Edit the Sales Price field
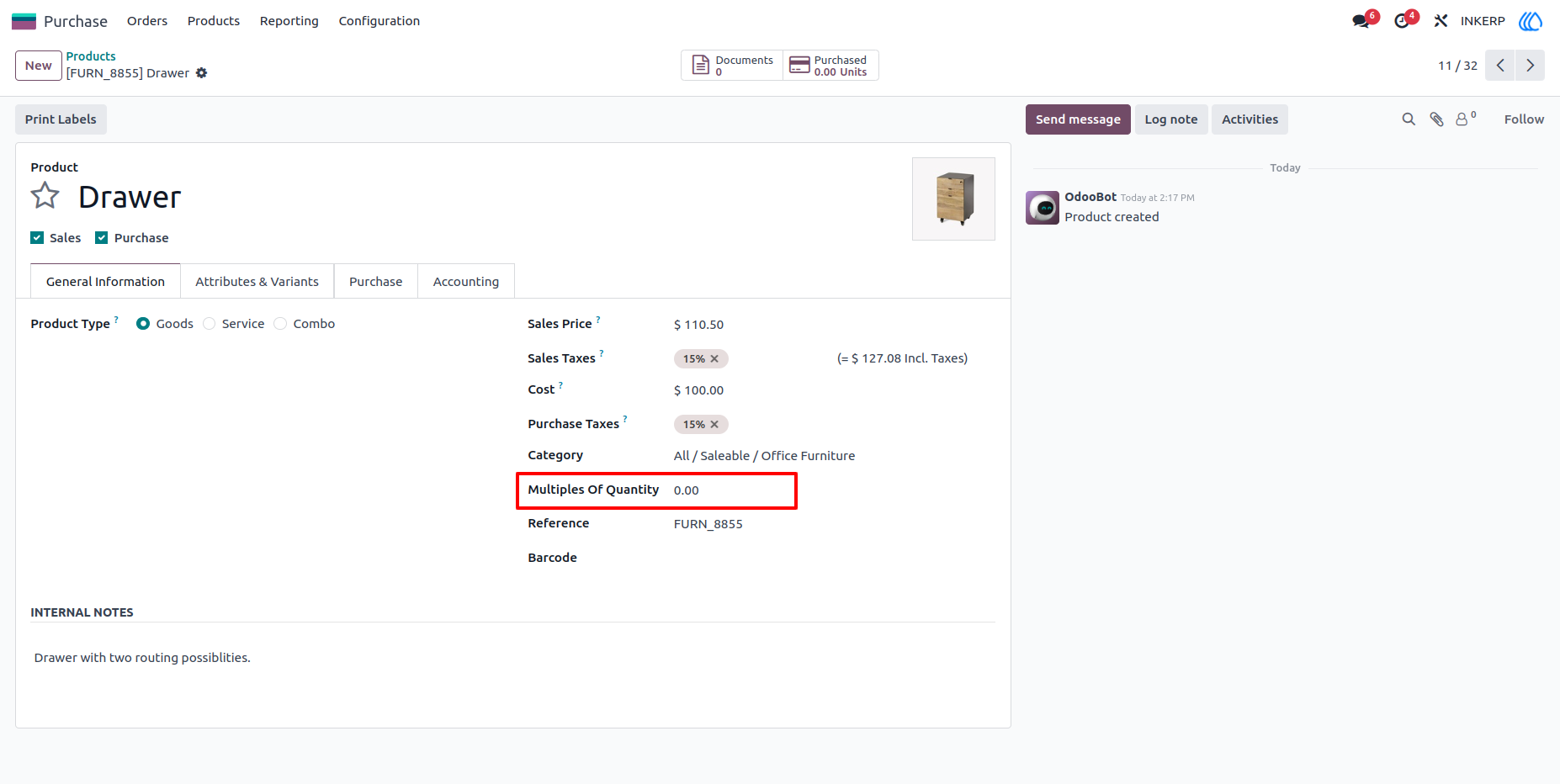 [833, 325]
